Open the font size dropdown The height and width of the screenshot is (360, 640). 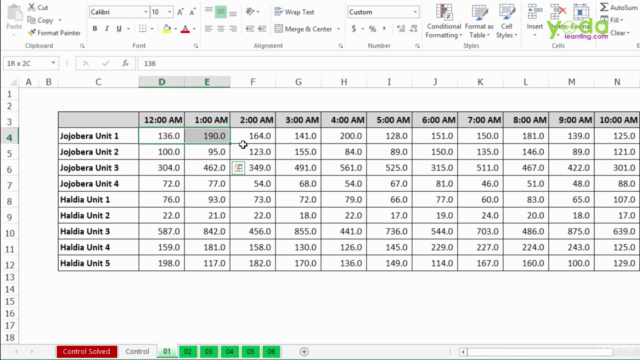point(169,12)
